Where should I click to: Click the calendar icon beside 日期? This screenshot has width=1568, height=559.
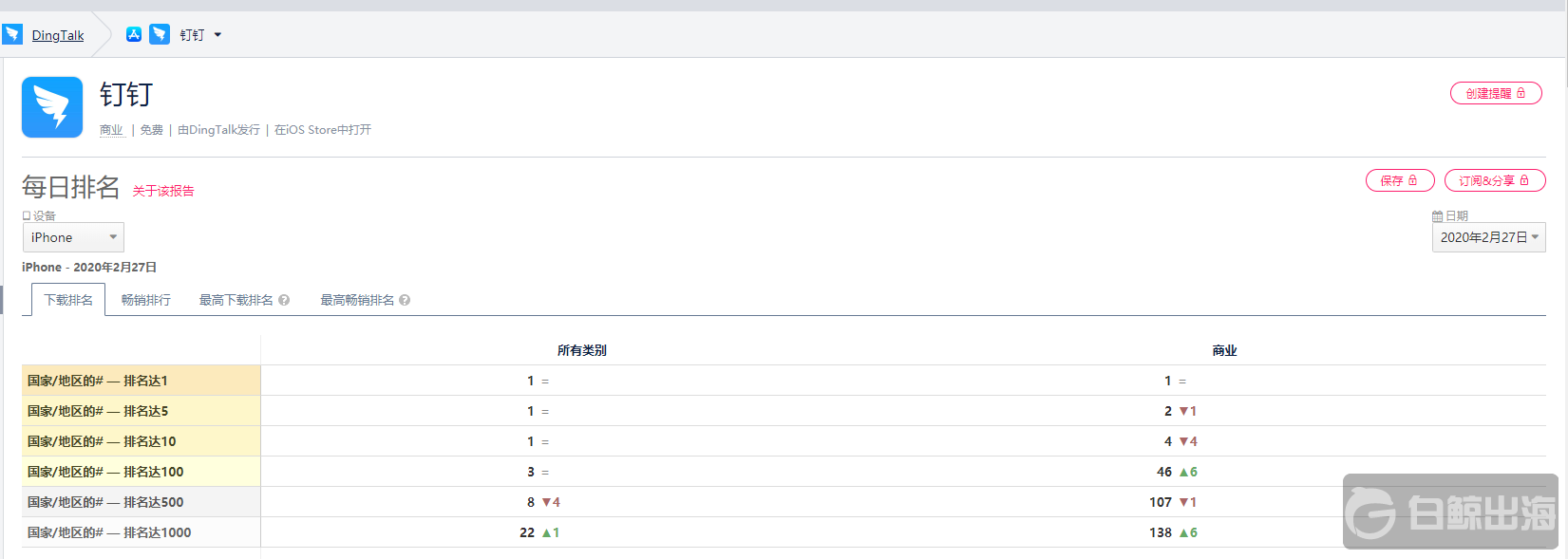(1437, 216)
